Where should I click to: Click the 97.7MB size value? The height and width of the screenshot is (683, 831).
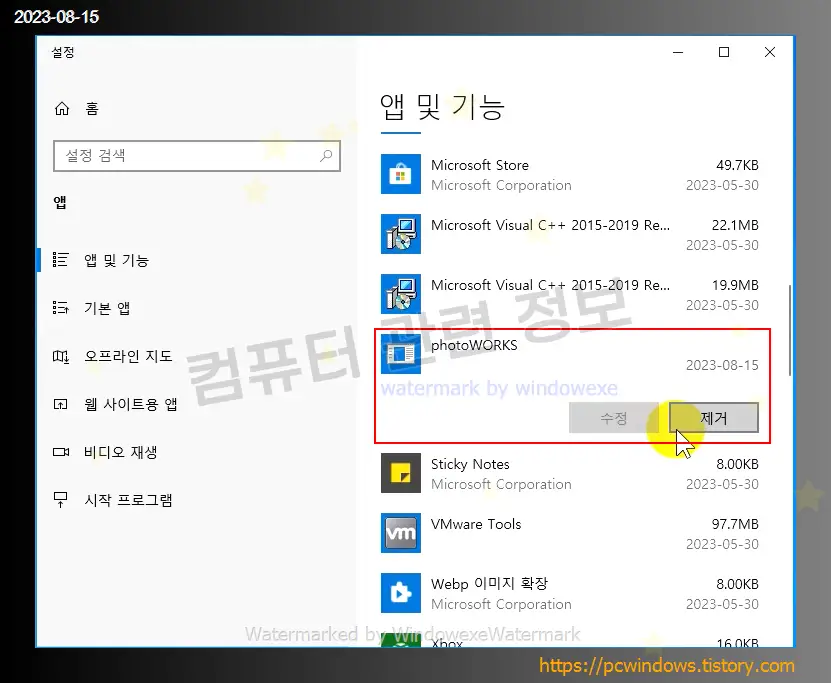point(735,524)
